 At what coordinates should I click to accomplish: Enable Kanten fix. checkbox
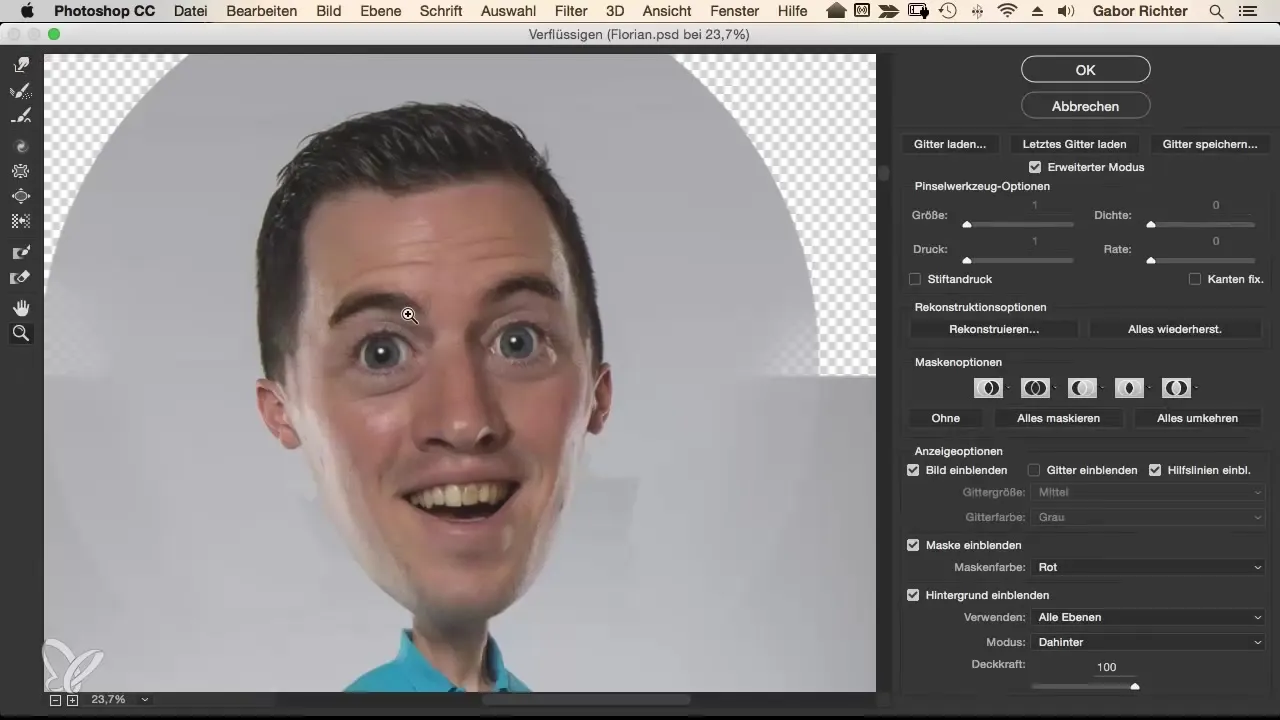pyautogui.click(x=1194, y=279)
